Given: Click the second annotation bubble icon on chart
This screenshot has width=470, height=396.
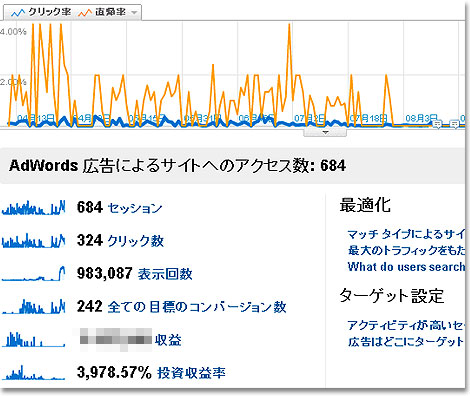Looking at the screenshot, I should [454, 124].
